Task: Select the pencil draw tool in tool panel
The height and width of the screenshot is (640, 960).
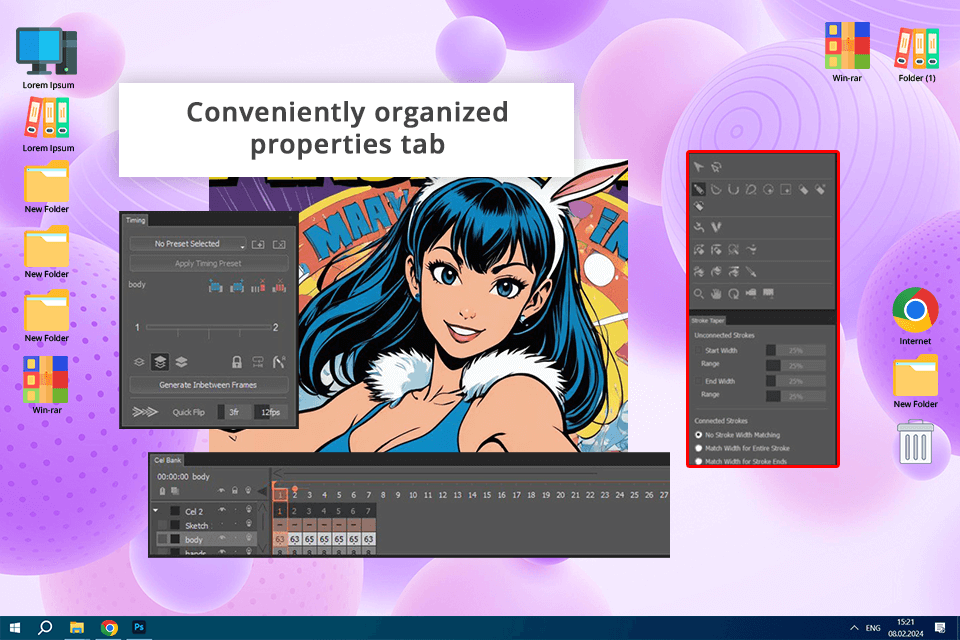Action: coord(699,189)
